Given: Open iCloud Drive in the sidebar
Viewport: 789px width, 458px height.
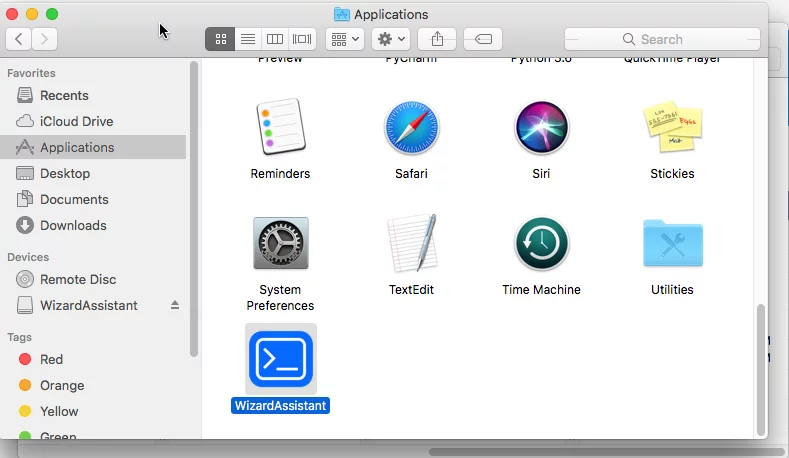Looking at the screenshot, I should pyautogui.click(x=93, y=121).
